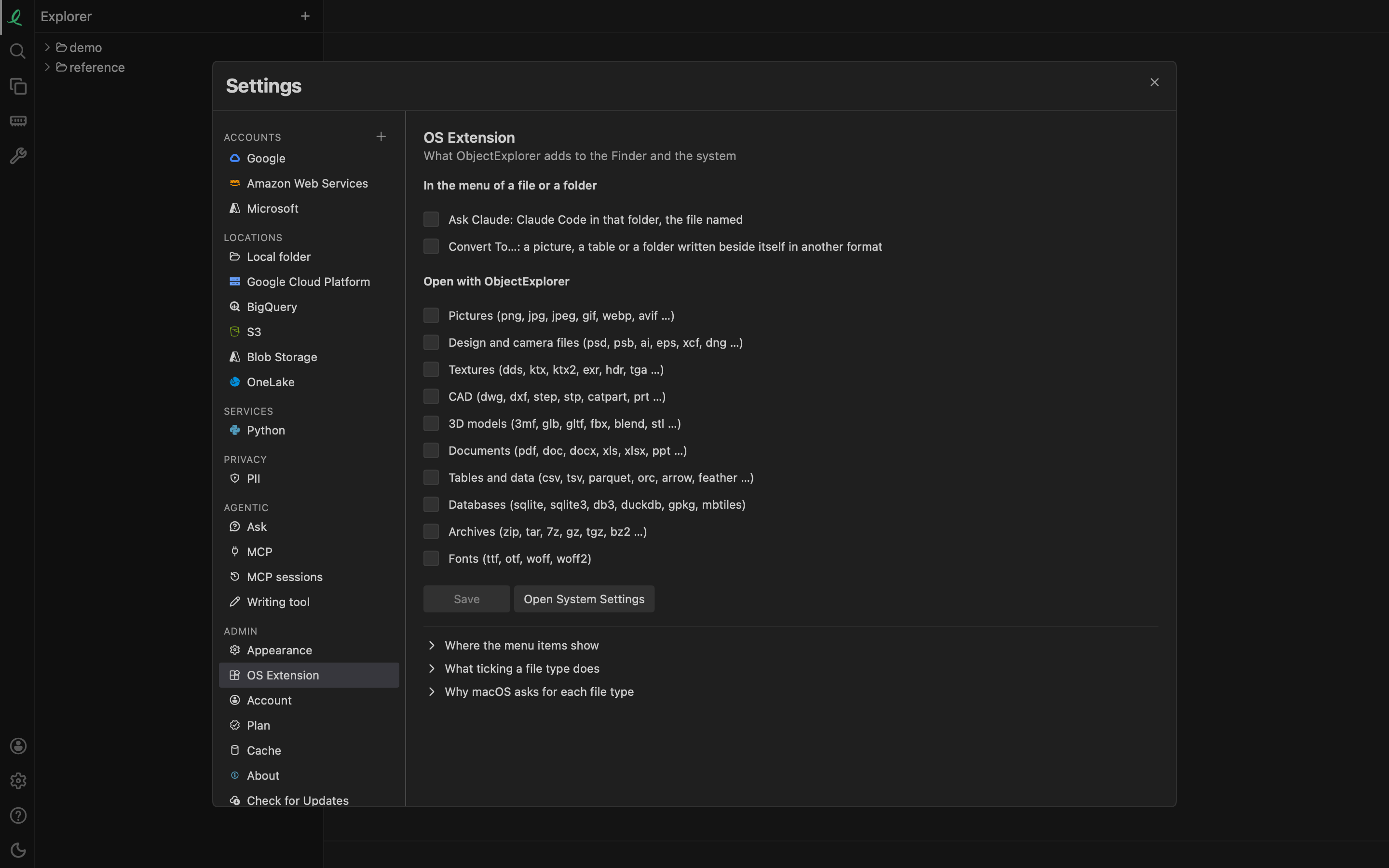The image size is (1389, 868).
Task: Check the Fonts (ttf, otf) checkbox
Action: (x=431, y=558)
